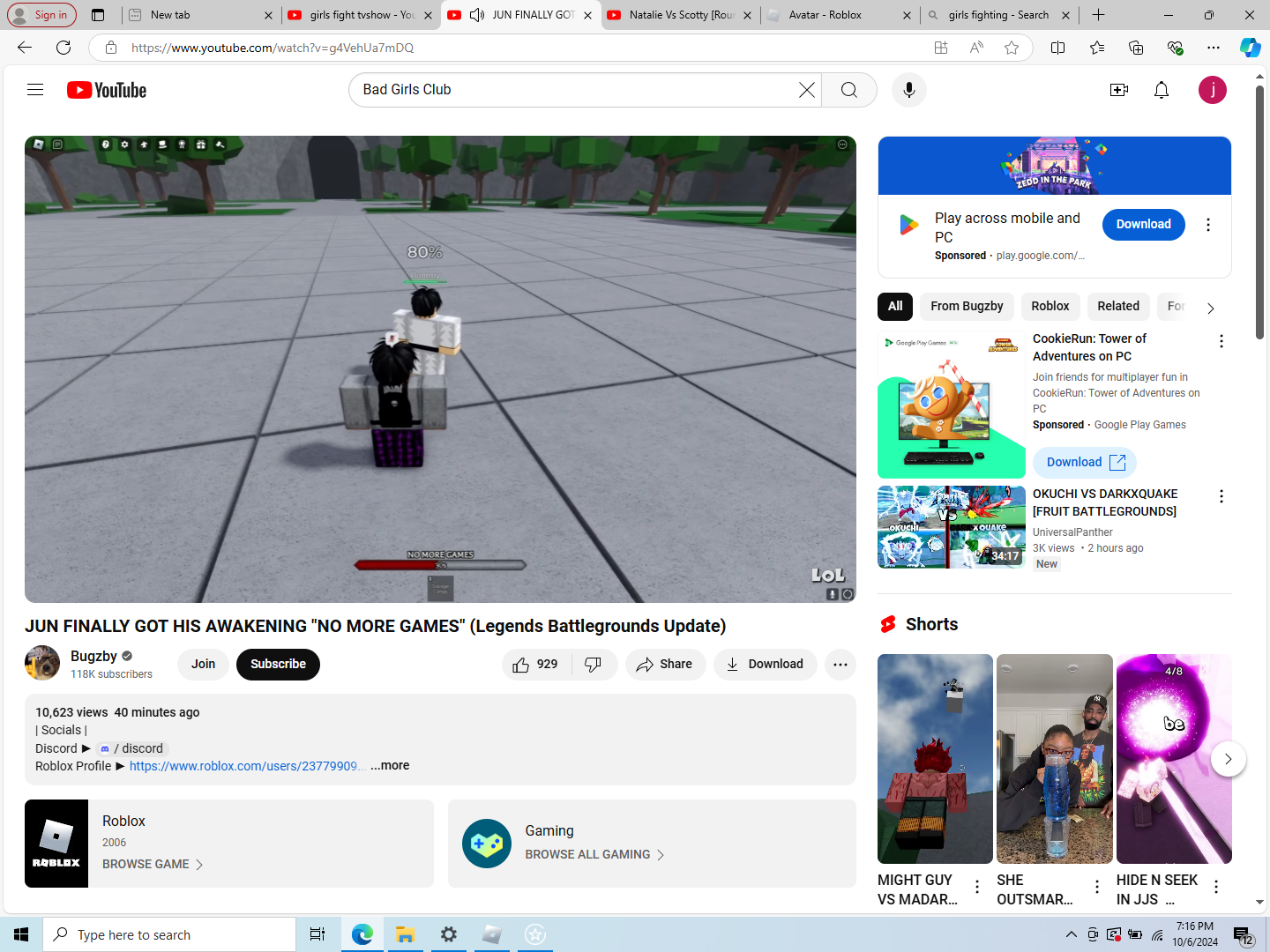Clear the search box with X
The width and height of the screenshot is (1270, 952).
pos(806,90)
